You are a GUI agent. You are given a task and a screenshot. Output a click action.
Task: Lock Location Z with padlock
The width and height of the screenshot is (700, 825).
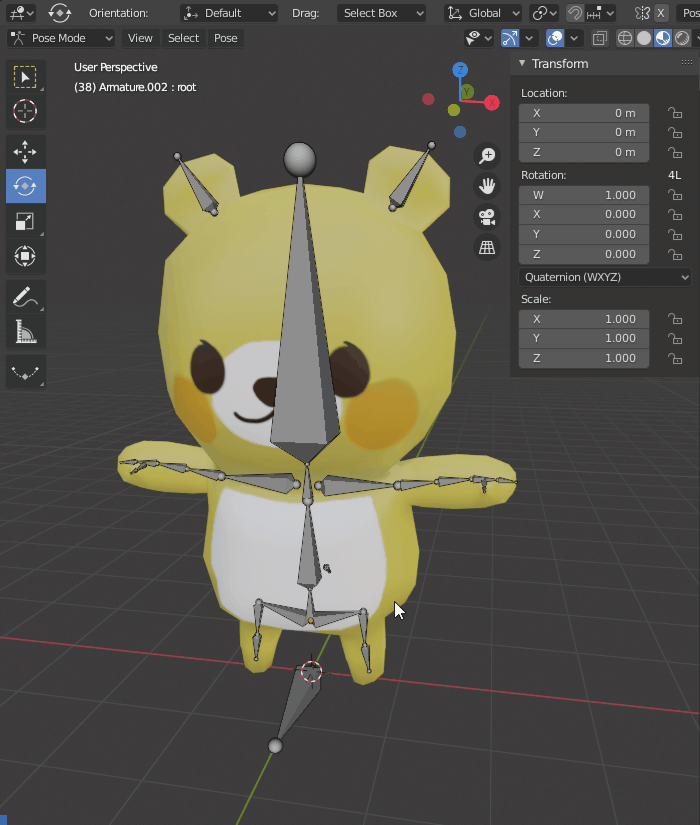(675, 153)
